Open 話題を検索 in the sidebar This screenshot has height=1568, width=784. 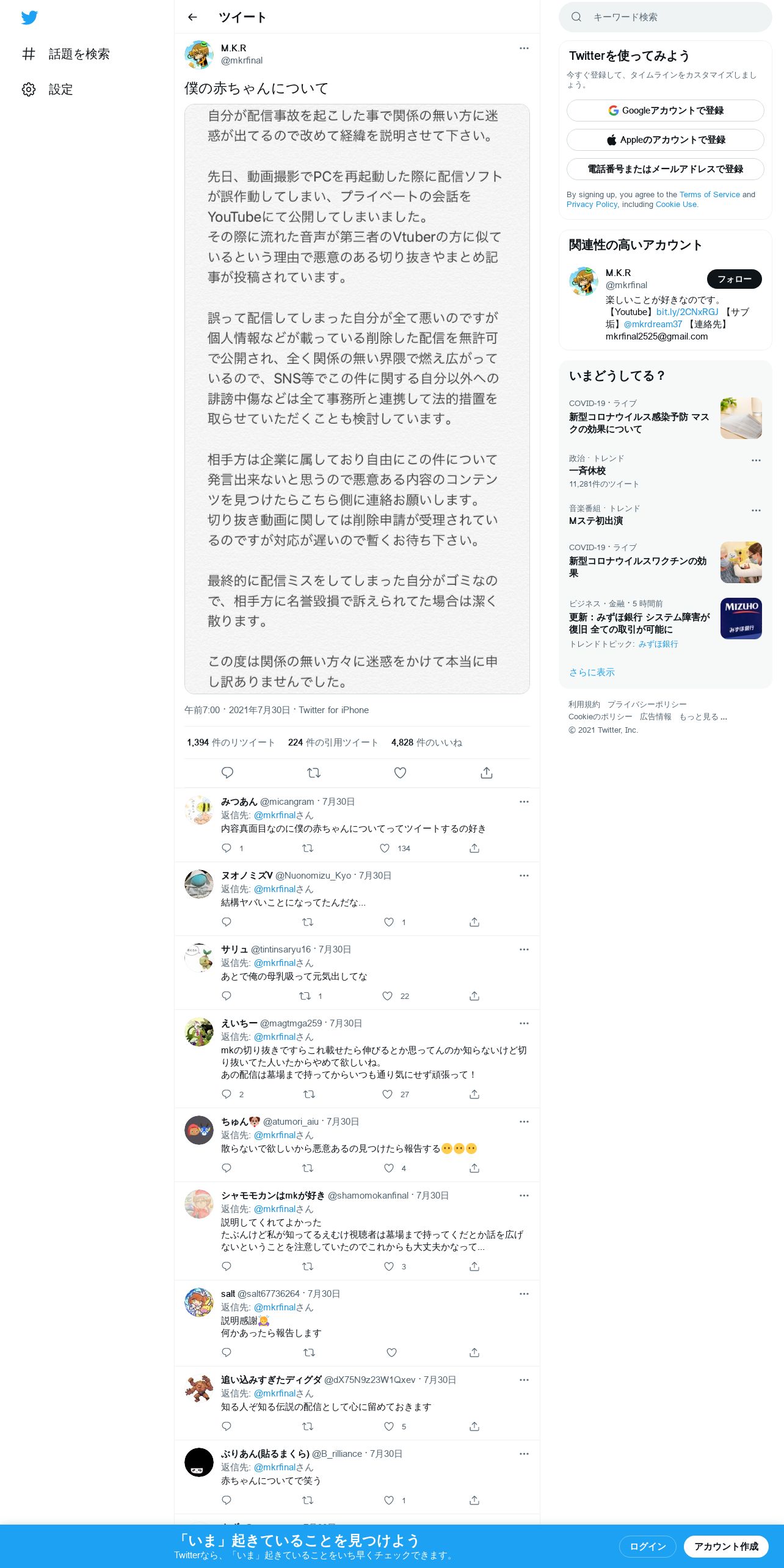click(66, 54)
